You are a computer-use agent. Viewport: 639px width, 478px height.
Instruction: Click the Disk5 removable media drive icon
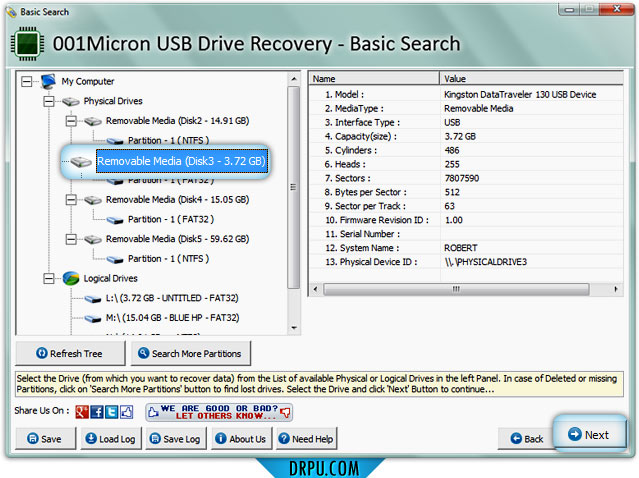(93, 239)
